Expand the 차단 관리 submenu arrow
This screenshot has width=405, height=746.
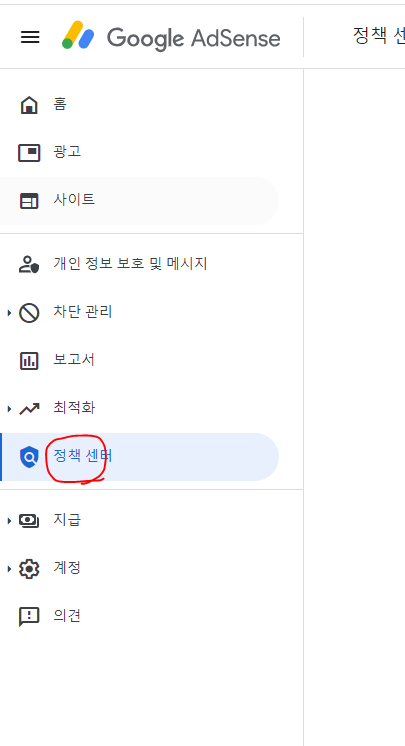click(x=9, y=313)
